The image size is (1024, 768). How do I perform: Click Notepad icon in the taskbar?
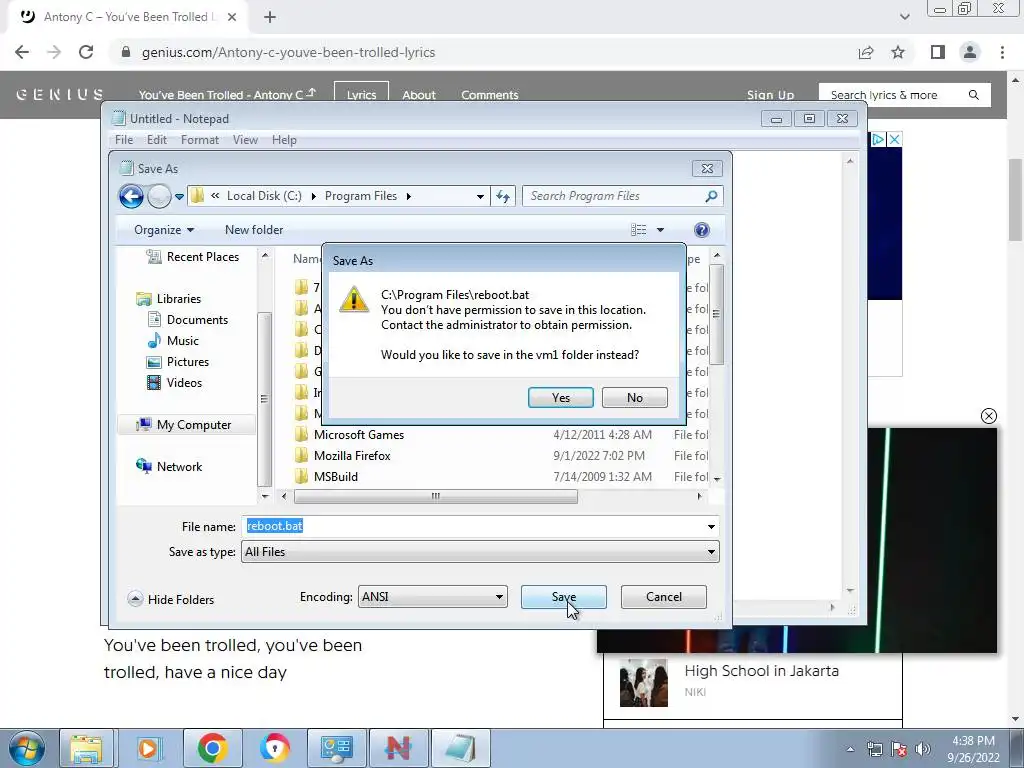coord(460,748)
